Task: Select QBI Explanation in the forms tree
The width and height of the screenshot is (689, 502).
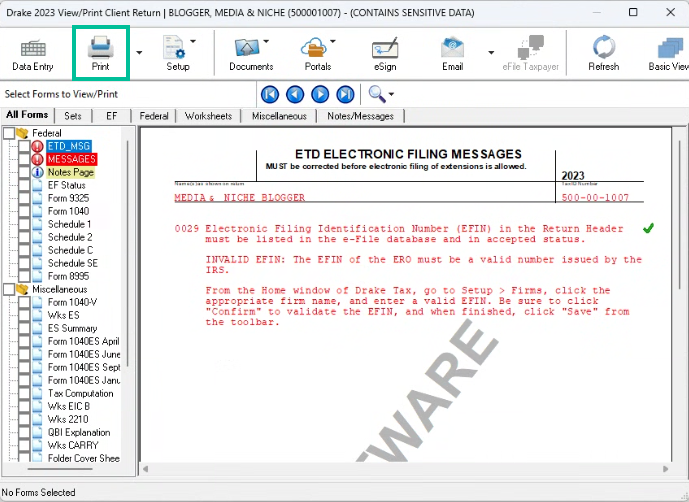Action: (79, 433)
